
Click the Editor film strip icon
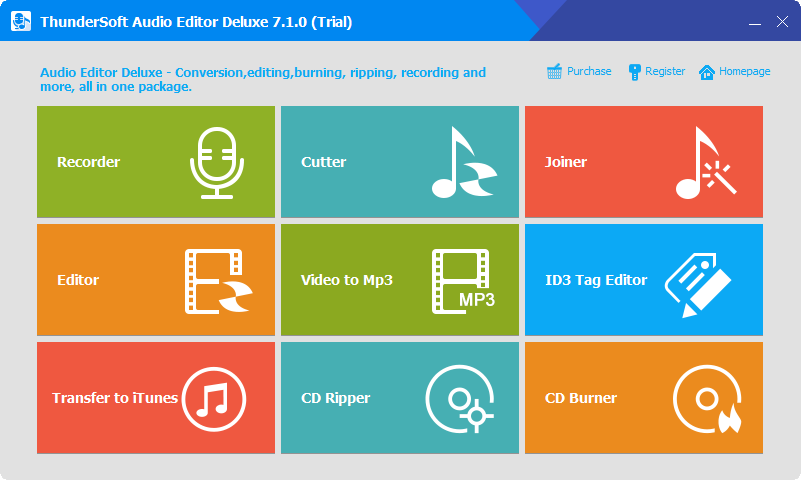pyautogui.click(x=219, y=281)
